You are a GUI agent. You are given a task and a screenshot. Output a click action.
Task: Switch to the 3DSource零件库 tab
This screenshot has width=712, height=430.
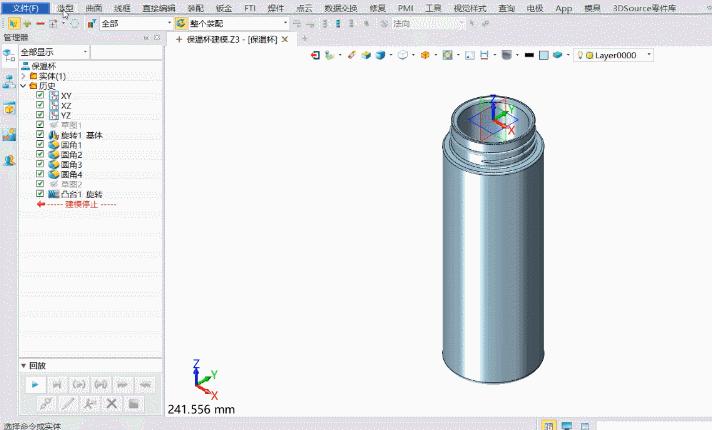click(644, 8)
